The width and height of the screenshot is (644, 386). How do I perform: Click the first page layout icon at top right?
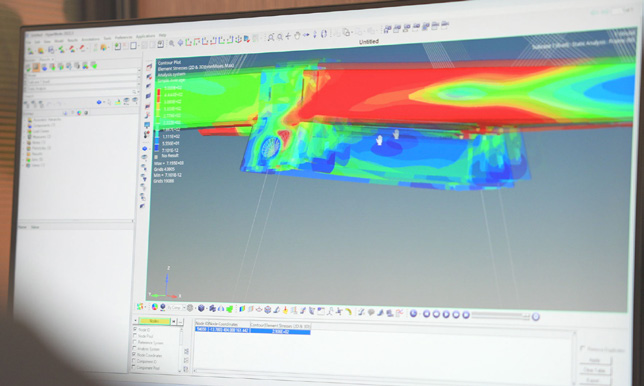(387, 29)
